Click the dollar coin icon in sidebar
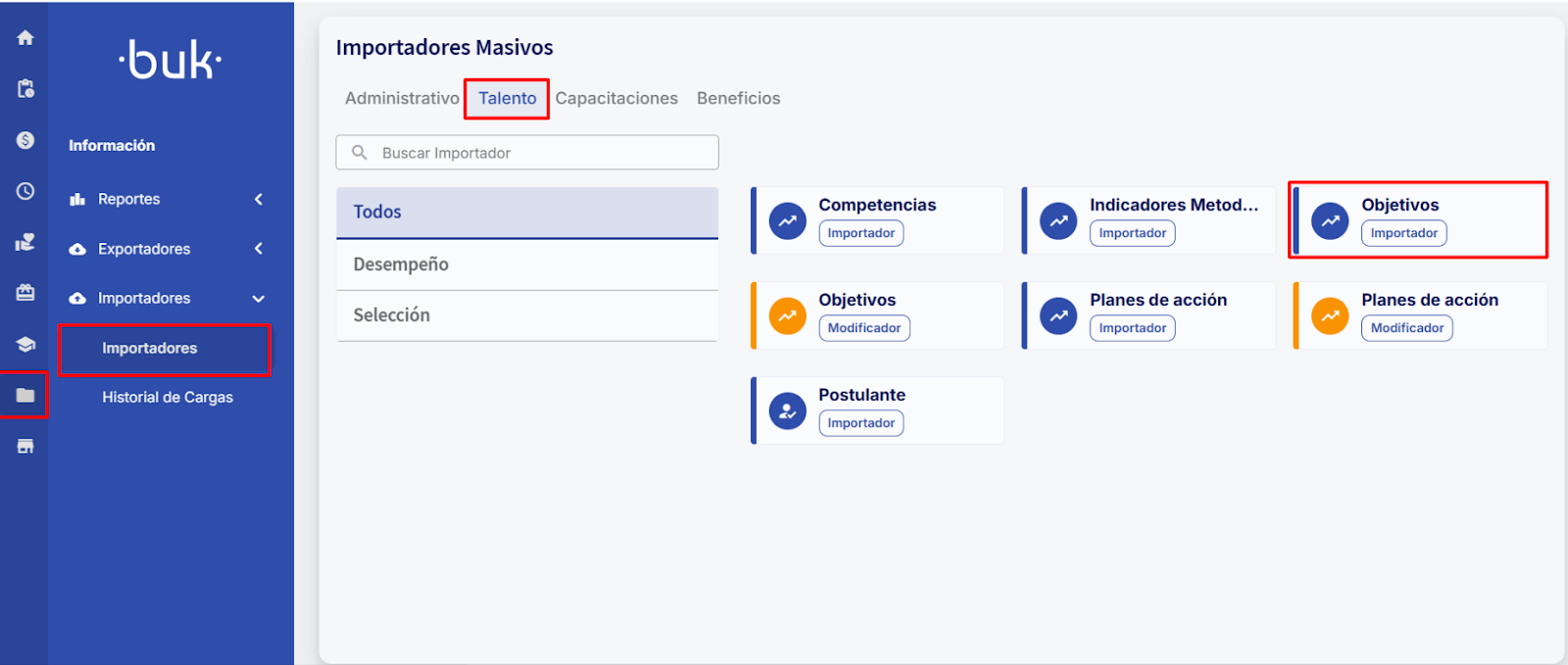Viewport: 1568px width, 665px height. click(25, 140)
